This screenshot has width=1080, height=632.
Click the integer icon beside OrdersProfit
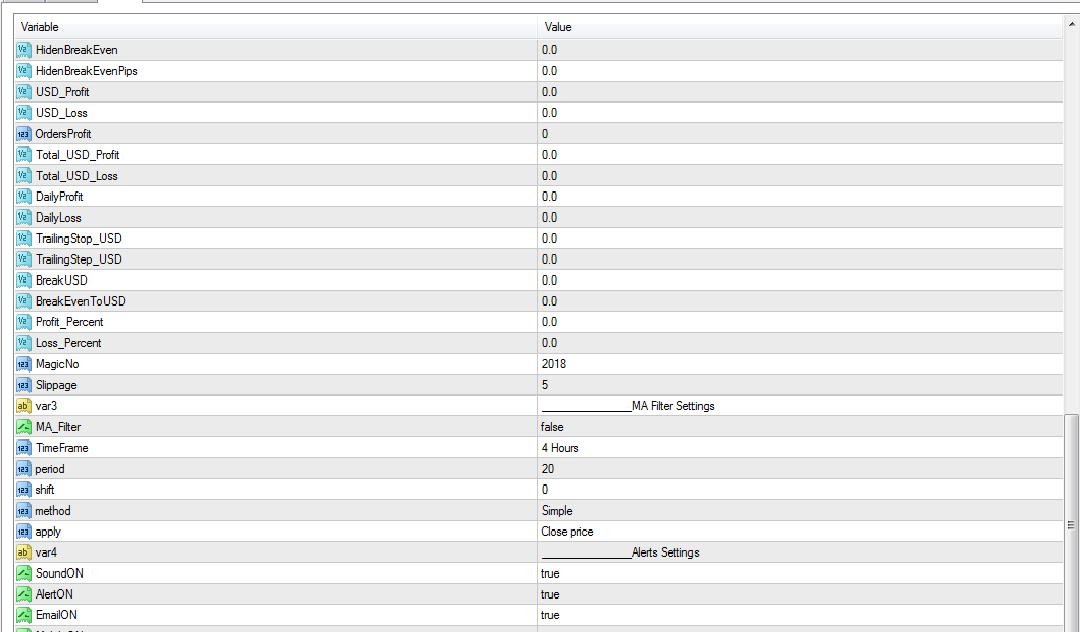coord(23,134)
